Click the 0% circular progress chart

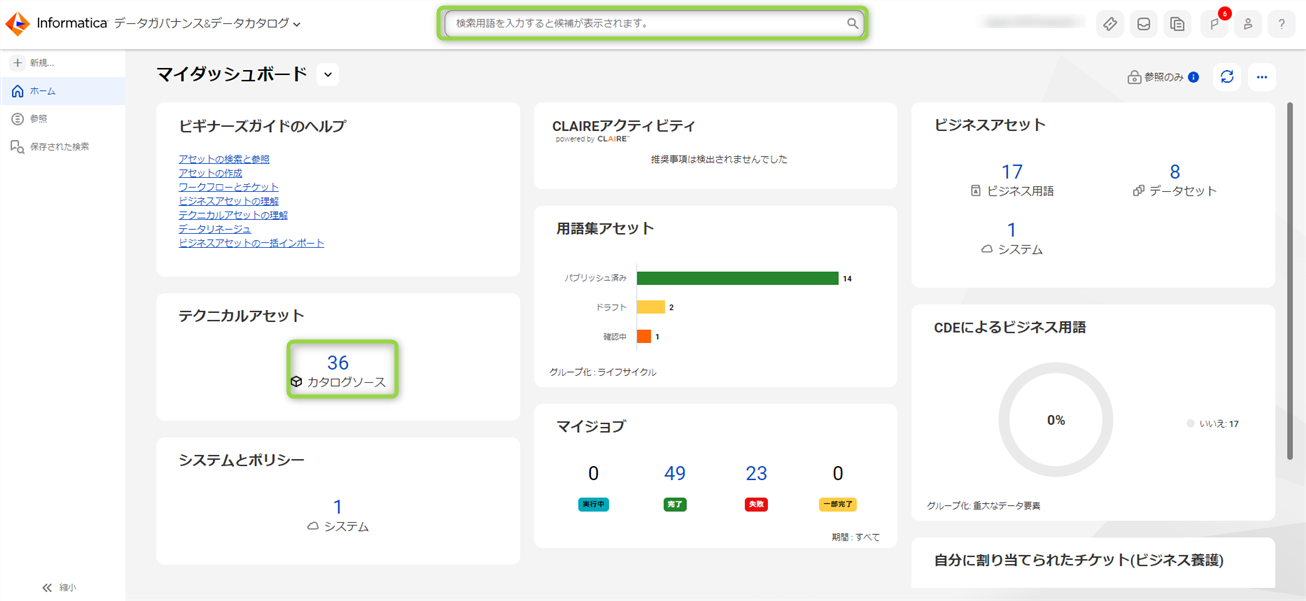pos(1055,421)
